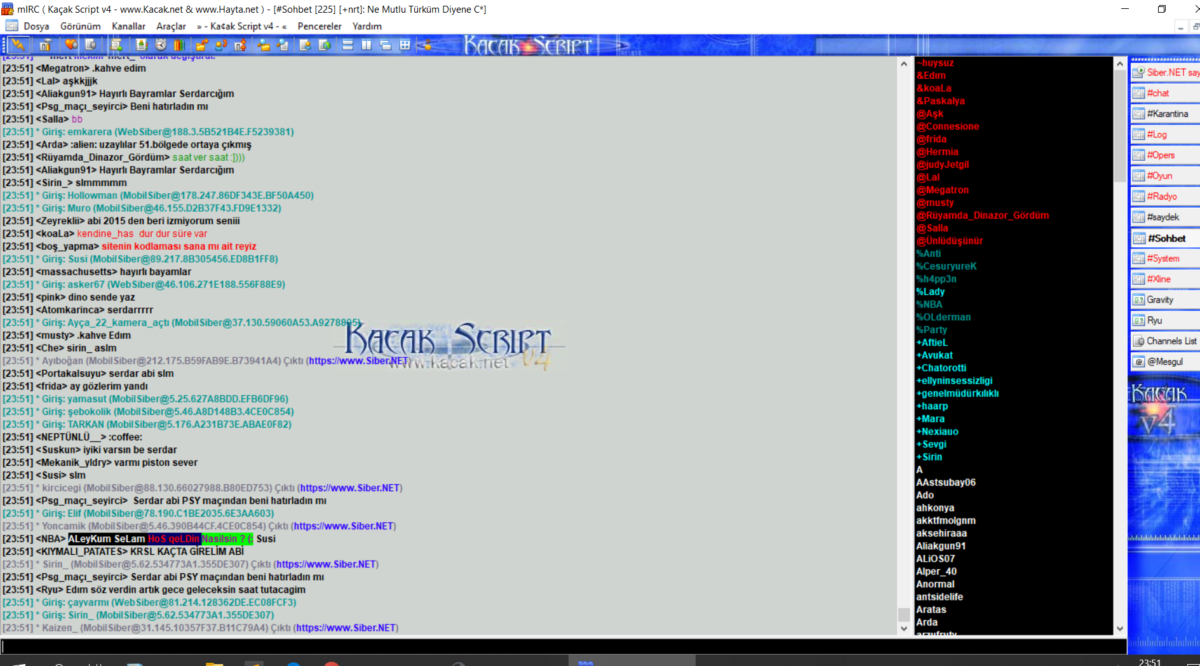Viewport: 1200px width, 666px height.
Task: Switch to the #System channel window
Action: [1165, 258]
